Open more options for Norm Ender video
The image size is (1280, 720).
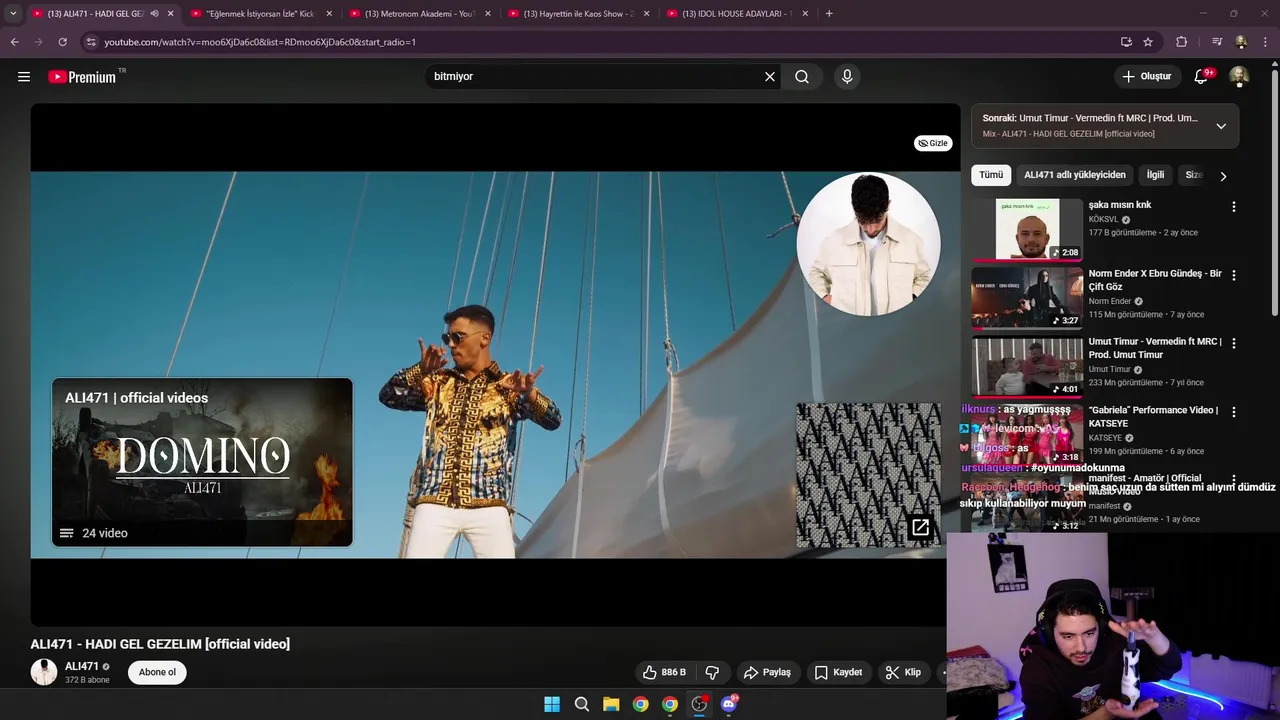pos(1233,275)
